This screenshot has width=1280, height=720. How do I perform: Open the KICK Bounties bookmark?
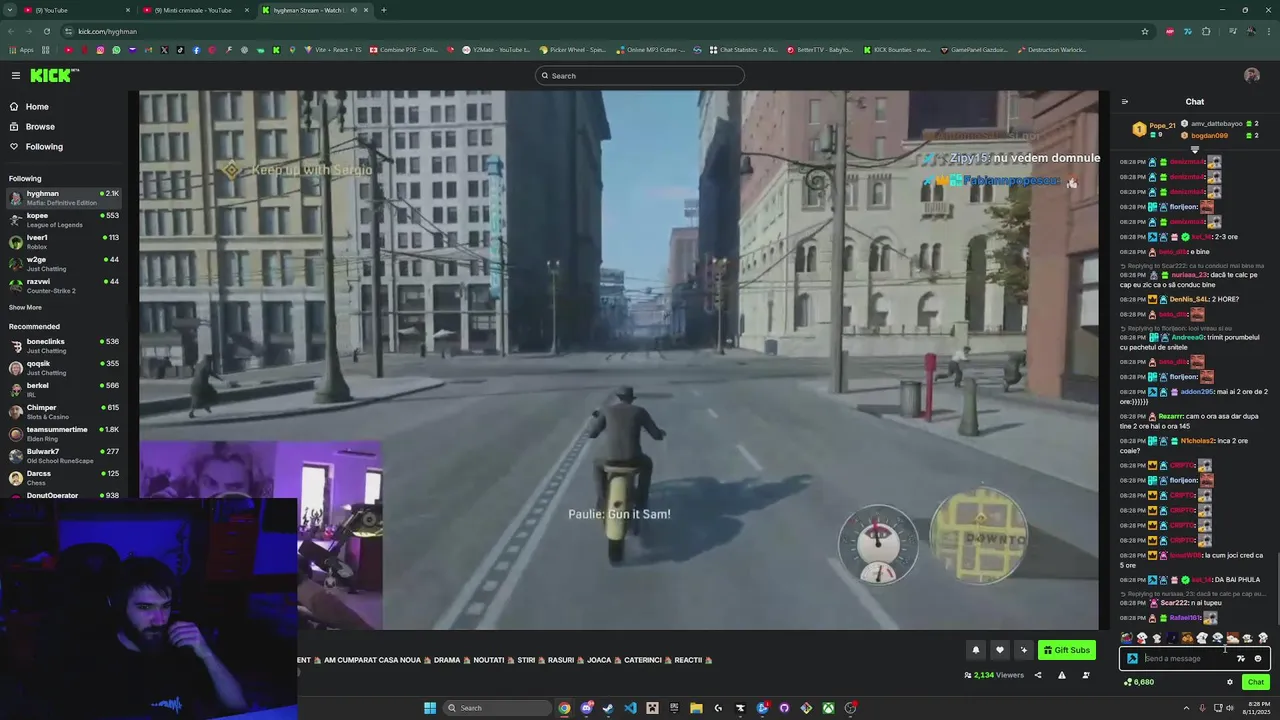896,50
